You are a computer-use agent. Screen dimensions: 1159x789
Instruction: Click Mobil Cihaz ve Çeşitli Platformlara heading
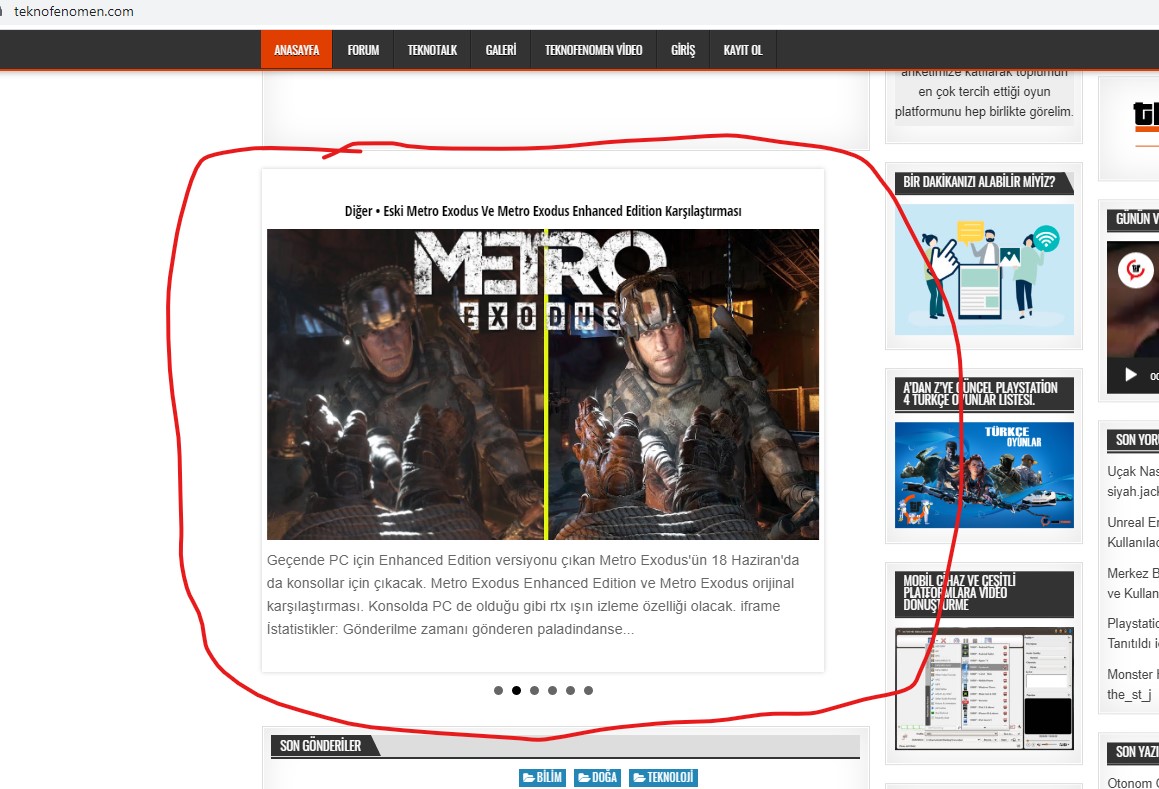pyautogui.click(x=959, y=592)
